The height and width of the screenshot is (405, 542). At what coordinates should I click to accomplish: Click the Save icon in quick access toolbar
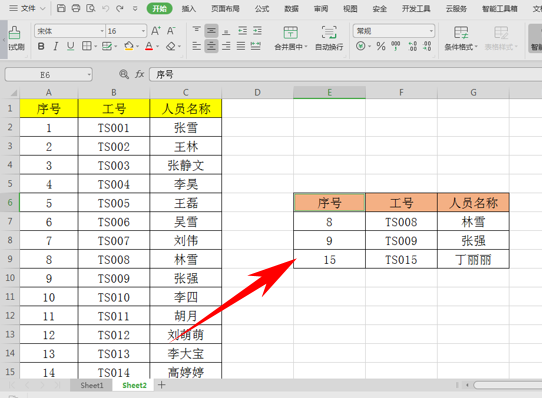click(x=61, y=8)
